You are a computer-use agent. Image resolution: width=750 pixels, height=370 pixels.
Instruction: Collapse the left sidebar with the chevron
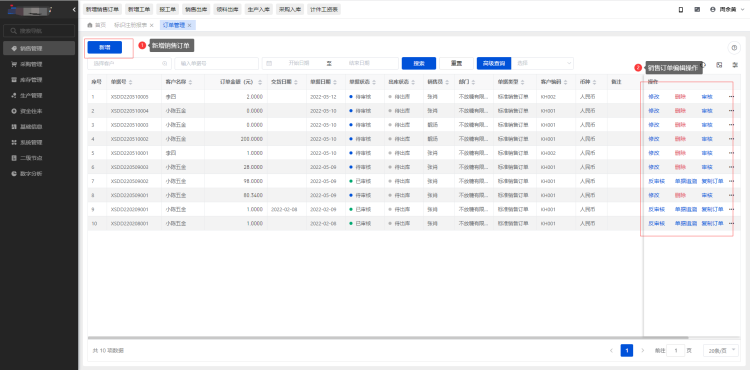click(74, 10)
